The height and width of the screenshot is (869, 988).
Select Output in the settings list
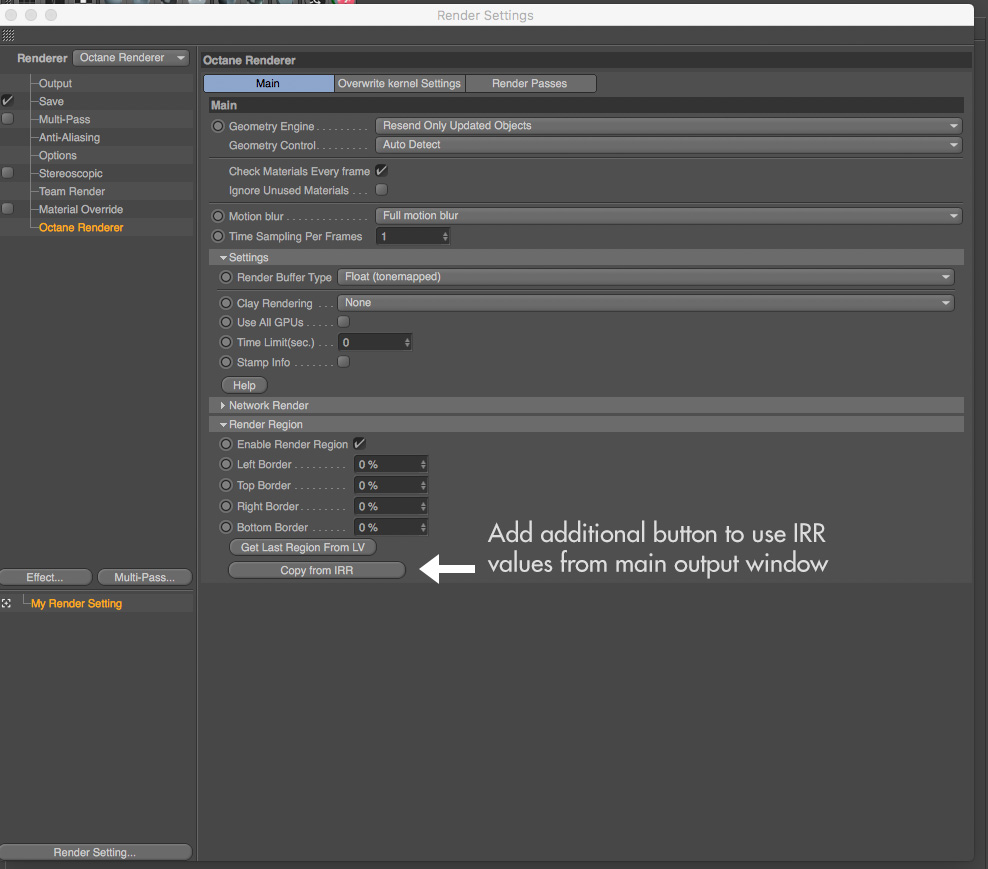pyautogui.click(x=55, y=83)
